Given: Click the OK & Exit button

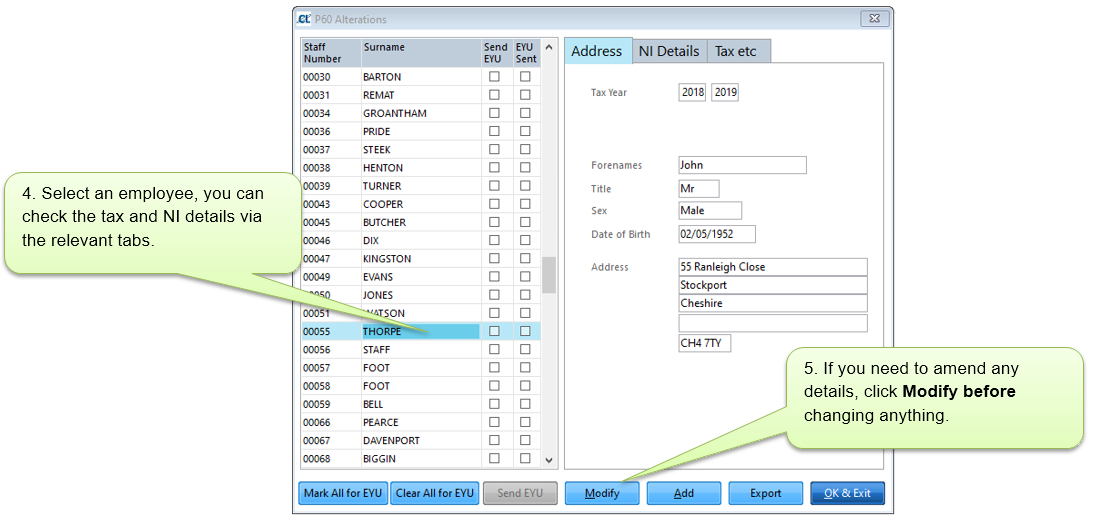Looking at the screenshot, I should point(846,494).
